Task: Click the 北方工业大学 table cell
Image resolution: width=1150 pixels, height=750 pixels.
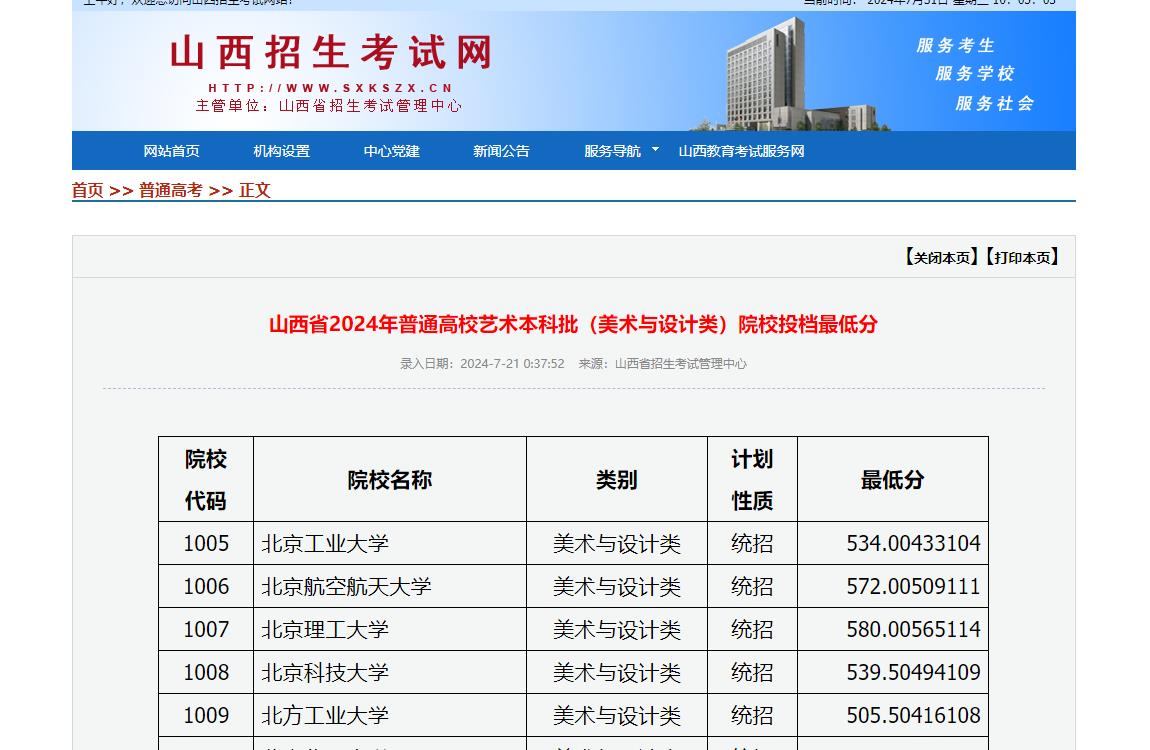Action: click(x=325, y=716)
